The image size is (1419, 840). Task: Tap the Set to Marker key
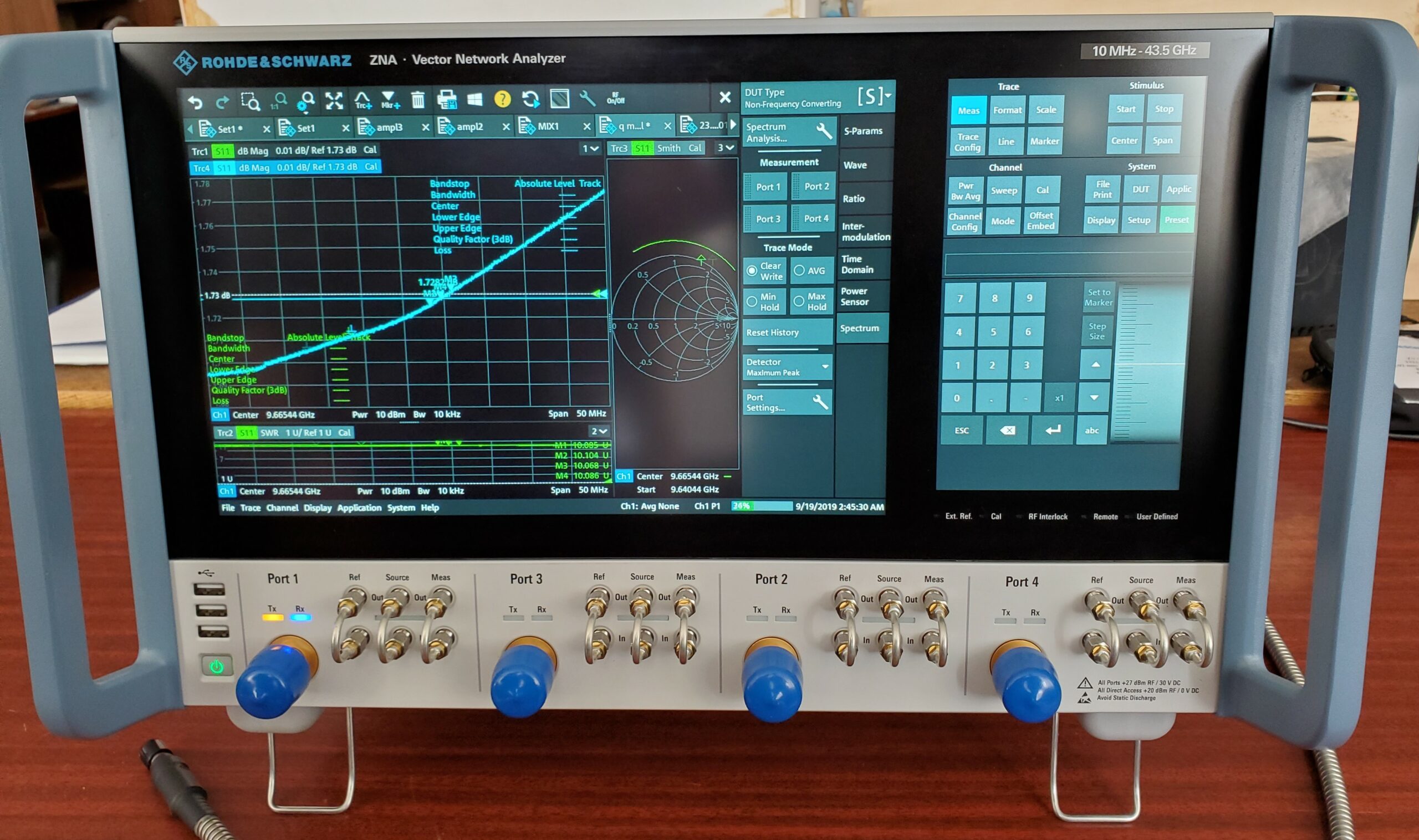(1099, 297)
